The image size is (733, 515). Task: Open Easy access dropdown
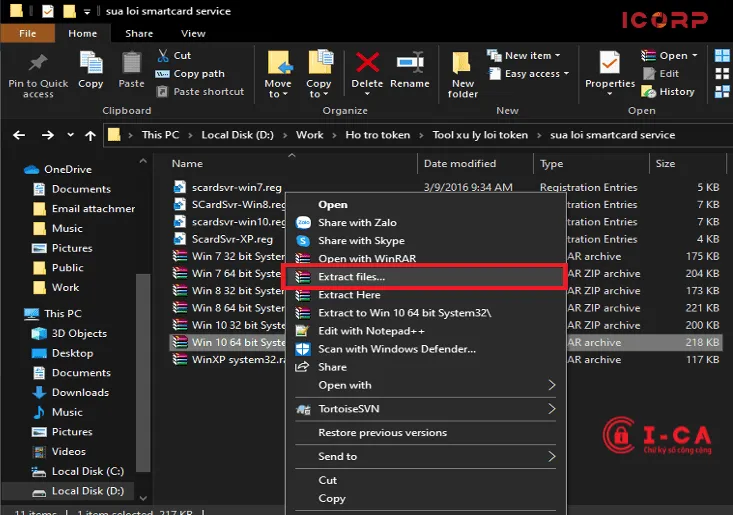pos(529,74)
